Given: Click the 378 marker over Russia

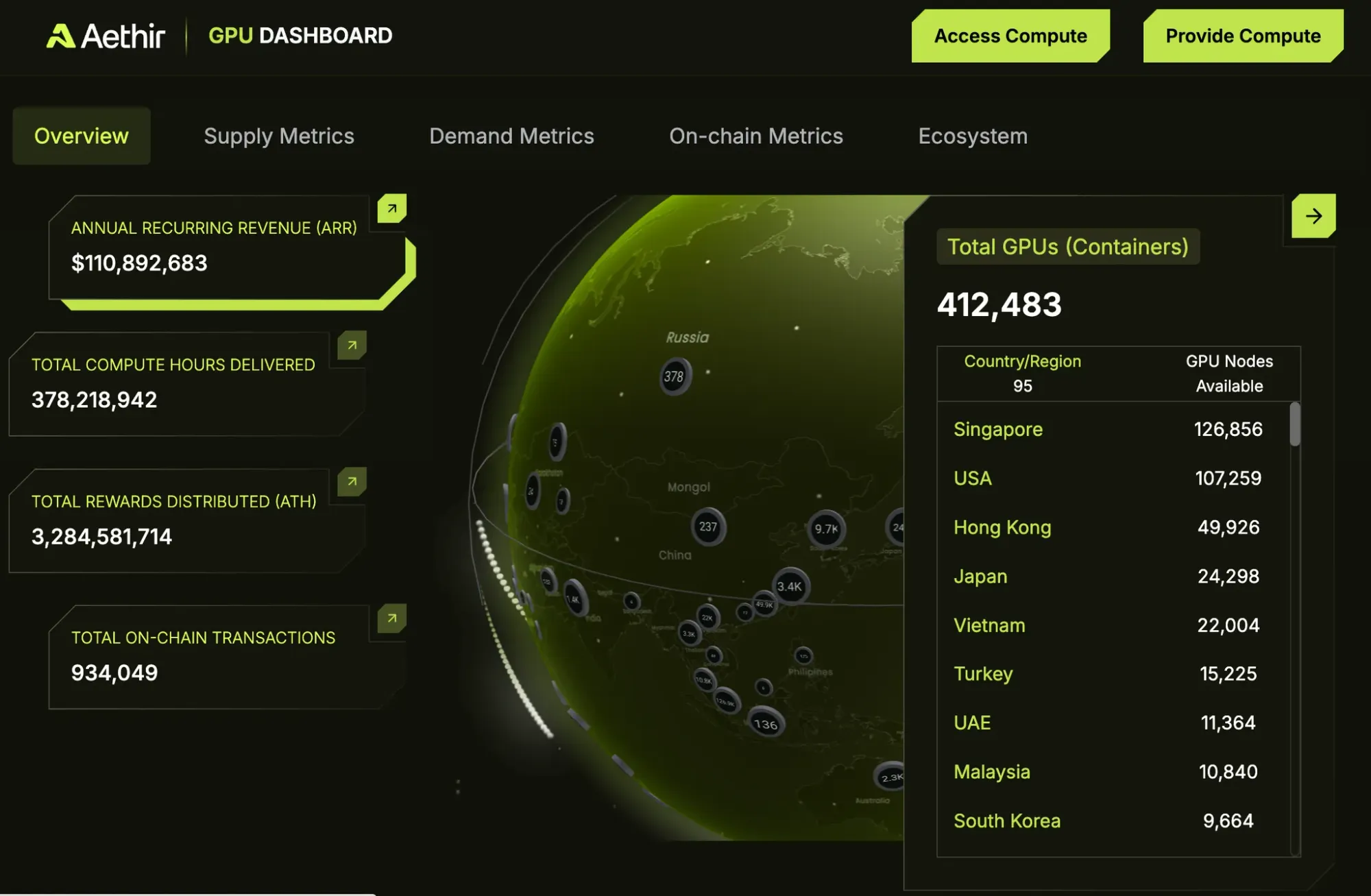Looking at the screenshot, I should tap(675, 376).
